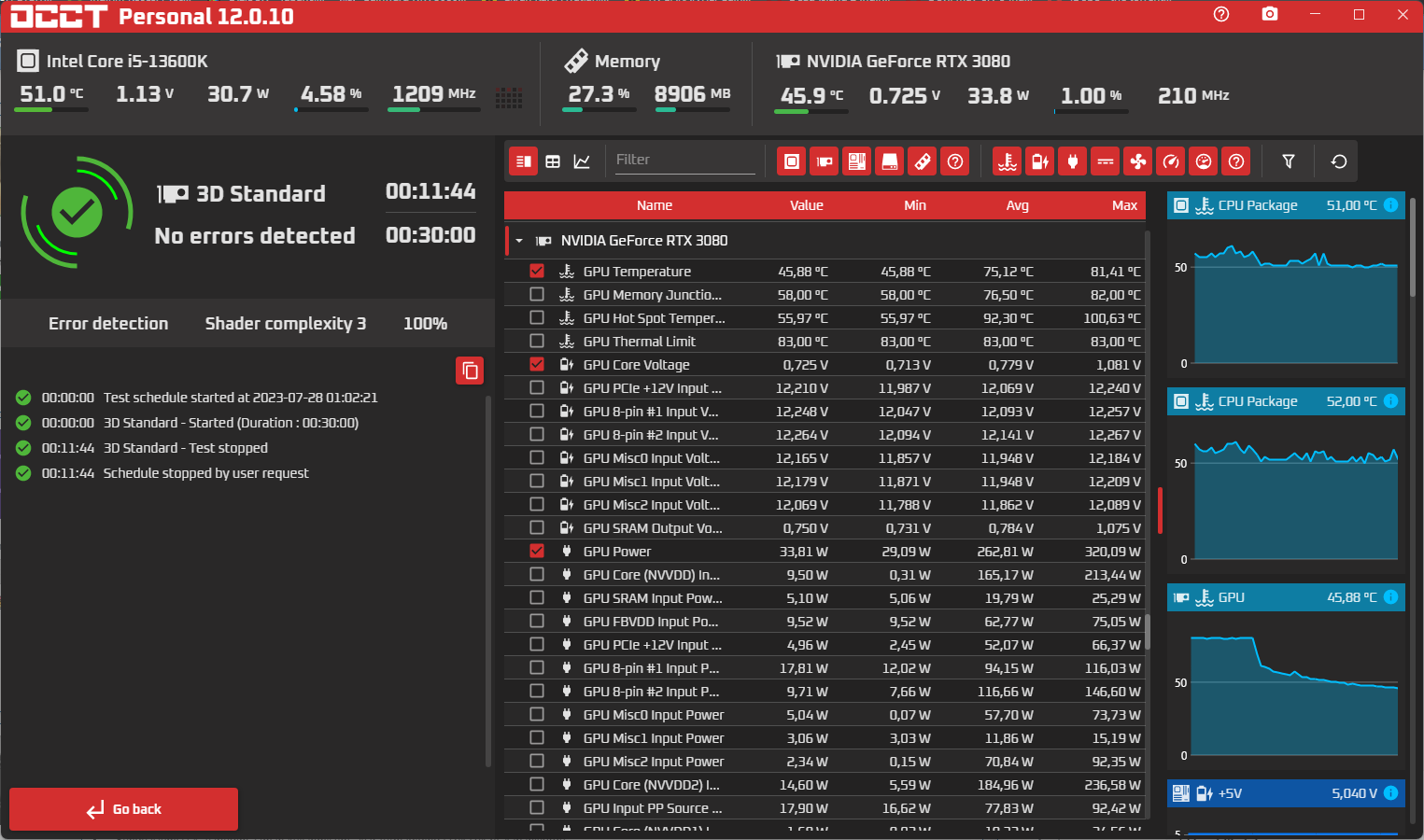Toggle the voltage sensor type filter
This screenshot has height=840, width=1424.
tap(1040, 161)
